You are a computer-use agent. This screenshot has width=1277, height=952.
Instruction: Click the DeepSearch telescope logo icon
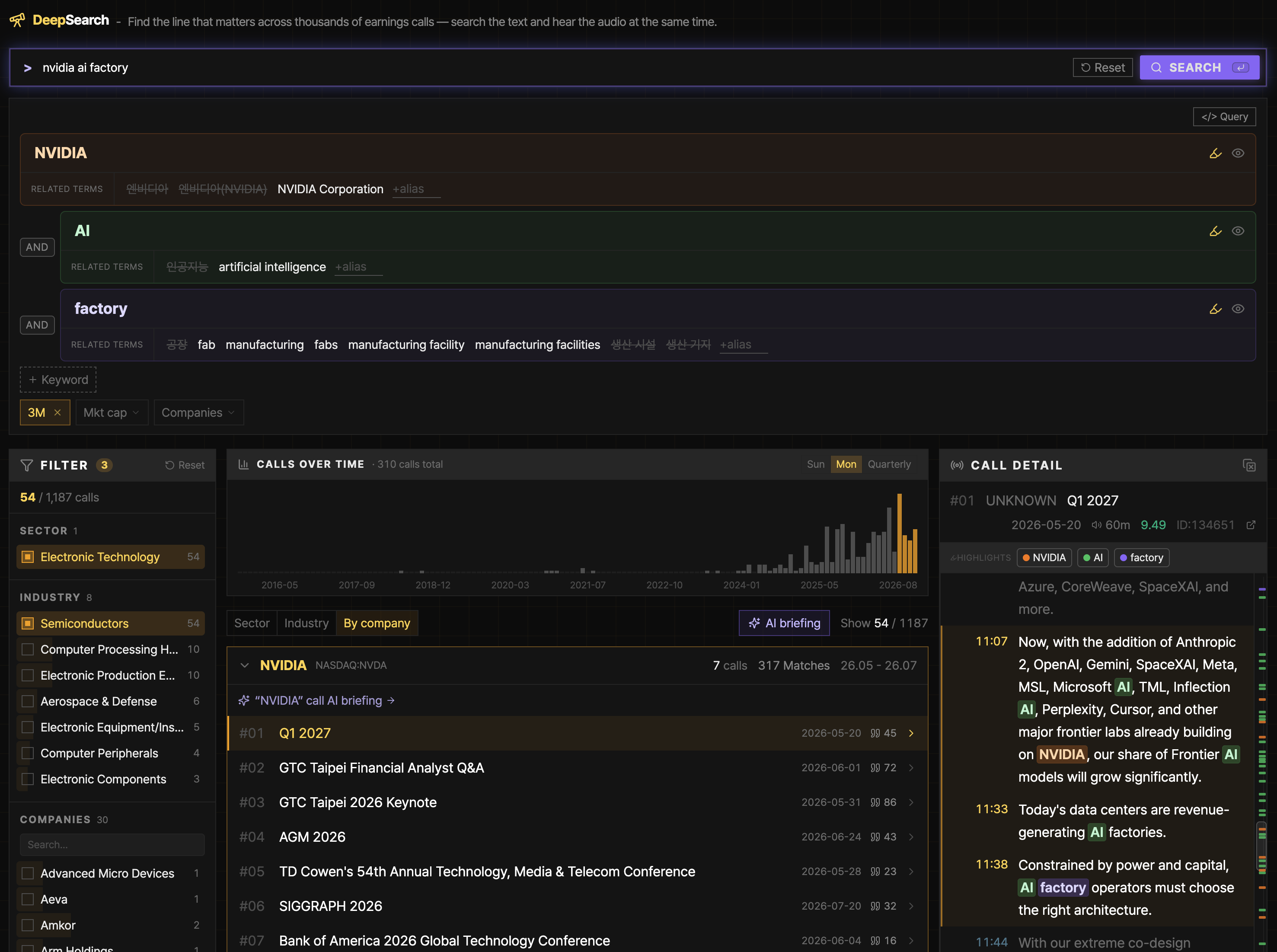coord(17,20)
